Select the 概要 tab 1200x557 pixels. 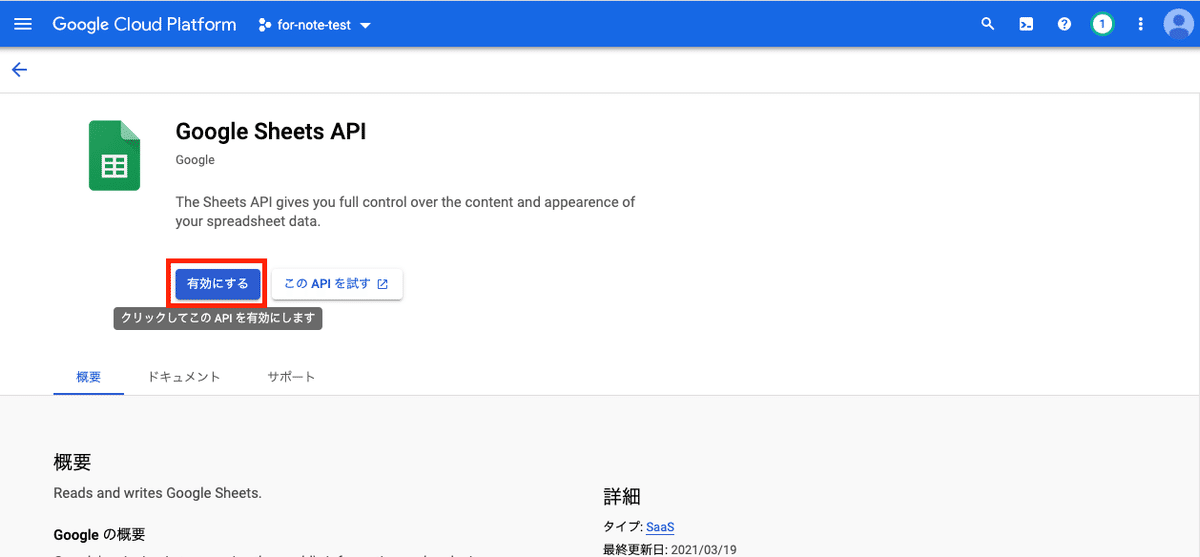tap(89, 377)
